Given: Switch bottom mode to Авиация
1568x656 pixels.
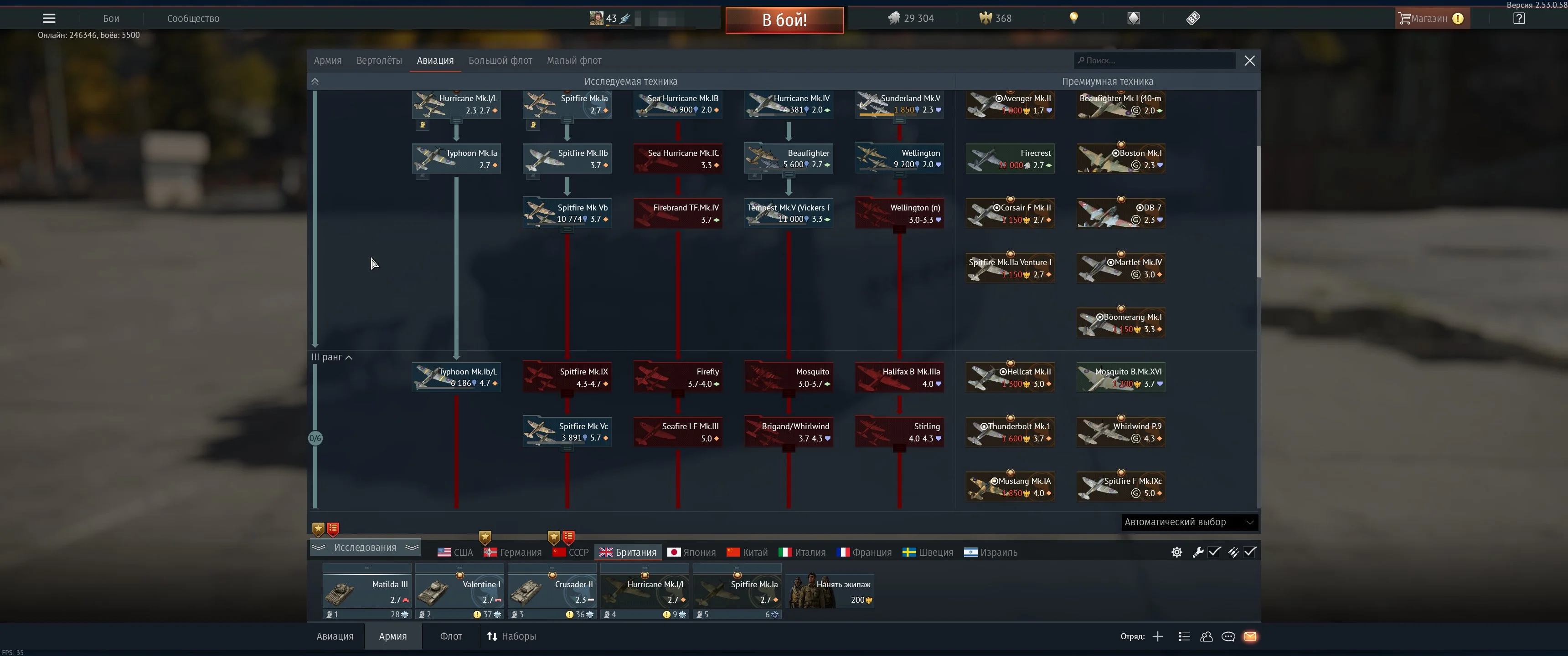Looking at the screenshot, I should coord(335,636).
